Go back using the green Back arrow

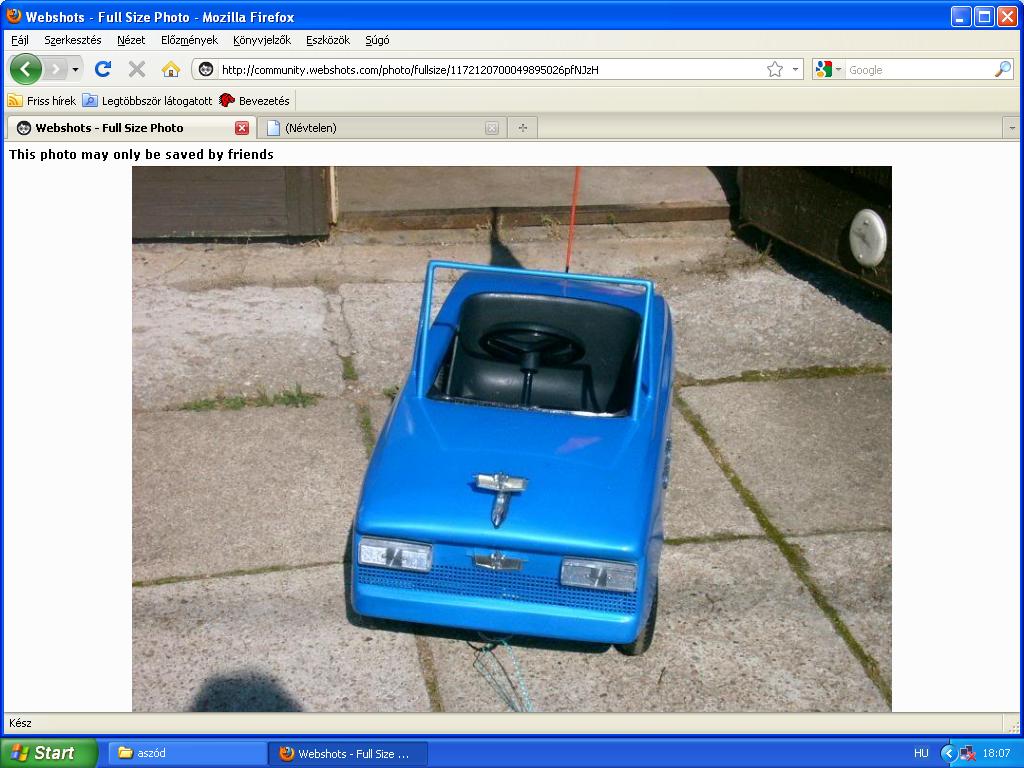pyautogui.click(x=26, y=69)
